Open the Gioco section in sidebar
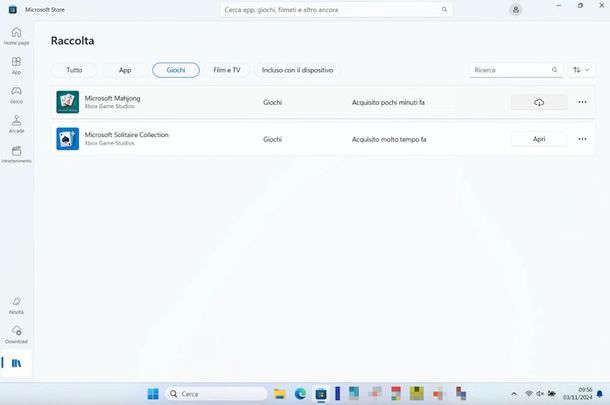 coord(16,95)
